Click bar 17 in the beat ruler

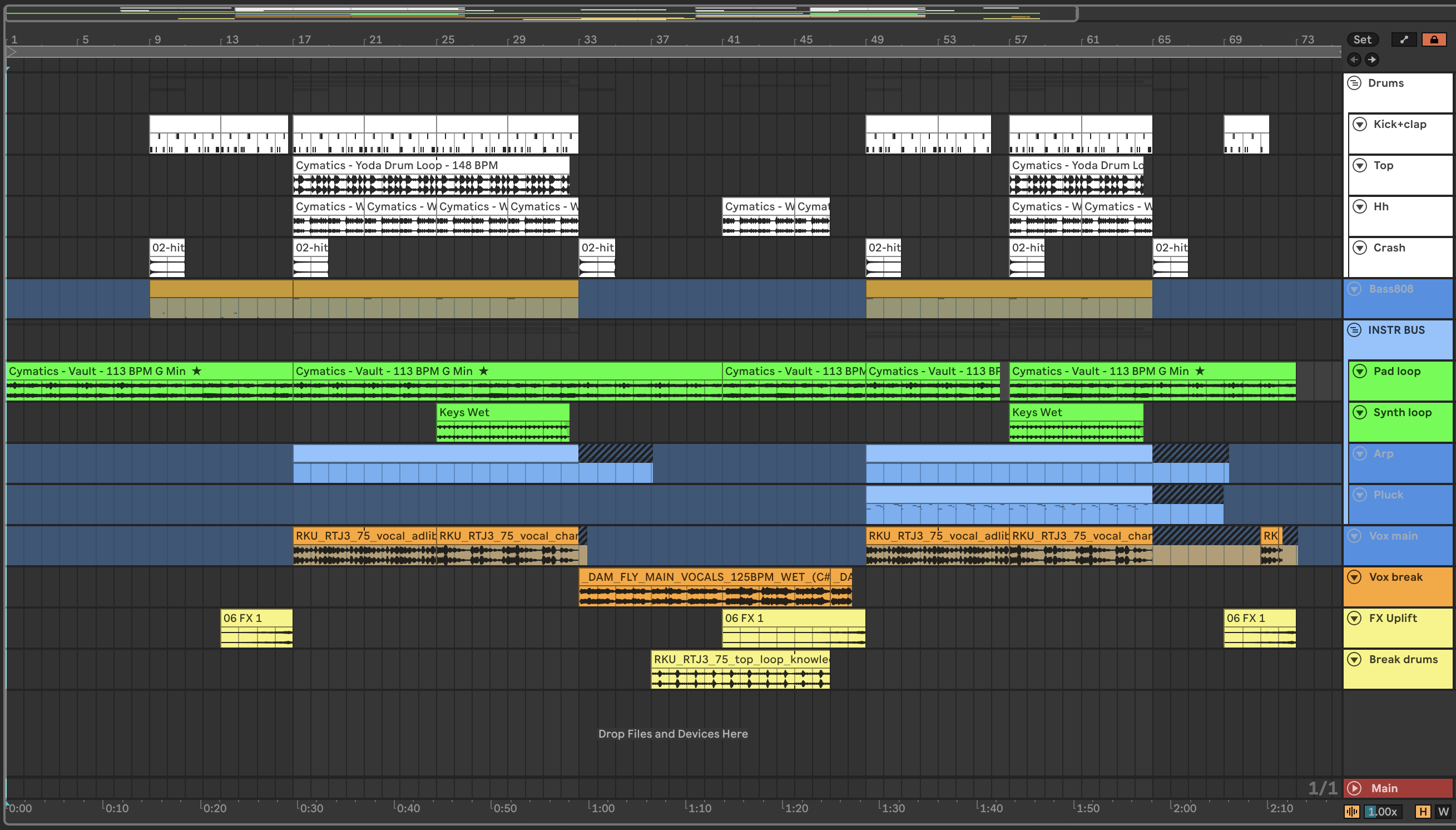[304, 39]
